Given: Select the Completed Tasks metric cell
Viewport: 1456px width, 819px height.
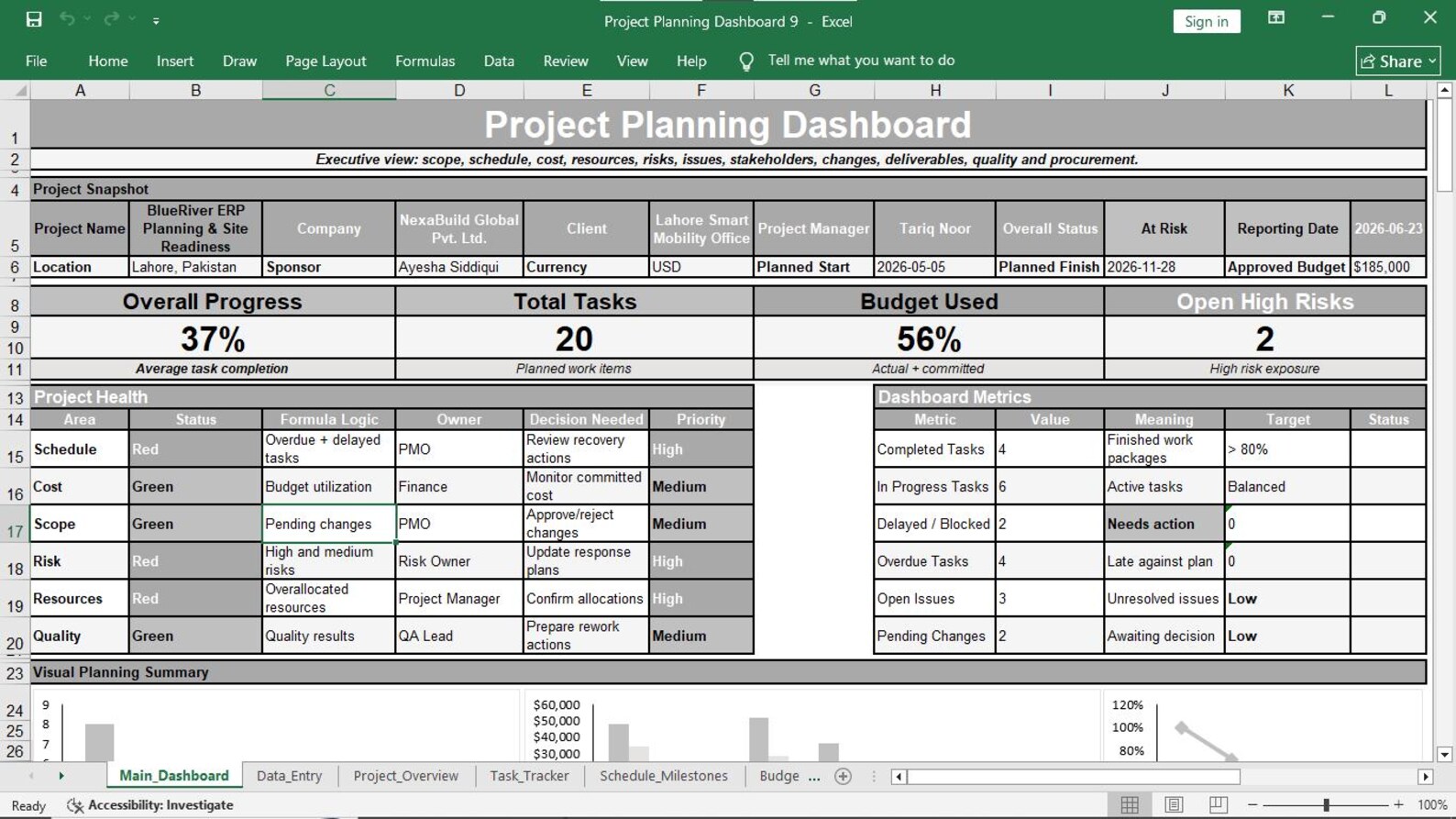Looking at the screenshot, I should coord(935,448).
